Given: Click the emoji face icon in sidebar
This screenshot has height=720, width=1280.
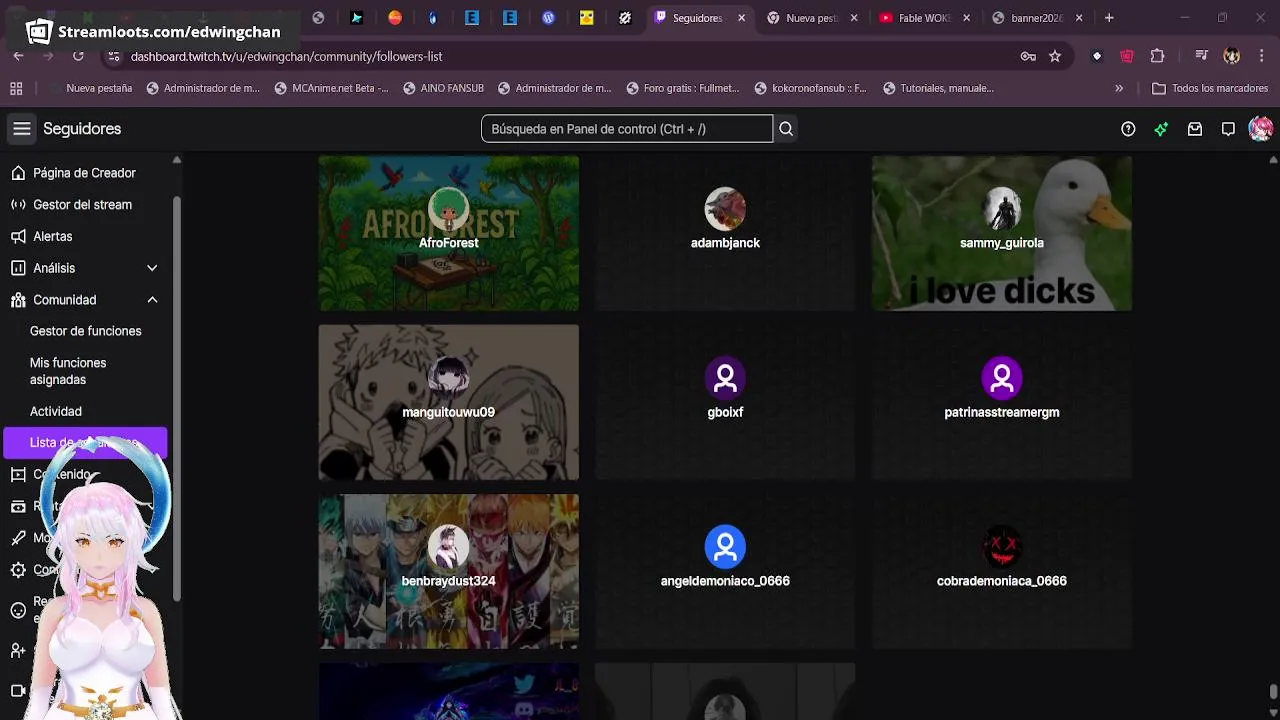Looking at the screenshot, I should tap(18, 610).
